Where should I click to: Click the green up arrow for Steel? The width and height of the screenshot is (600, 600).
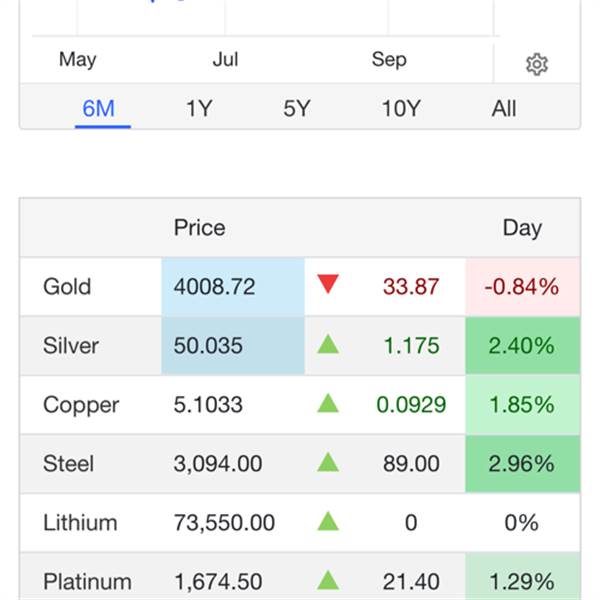tap(328, 463)
